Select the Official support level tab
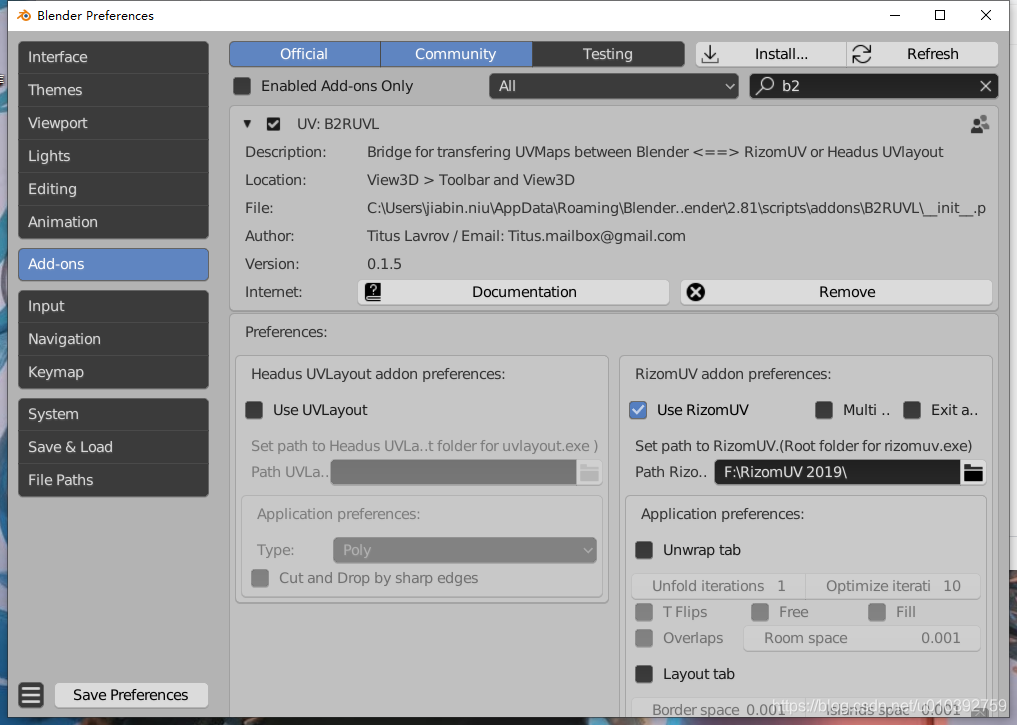The height and width of the screenshot is (725, 1017). click(304, 54)
